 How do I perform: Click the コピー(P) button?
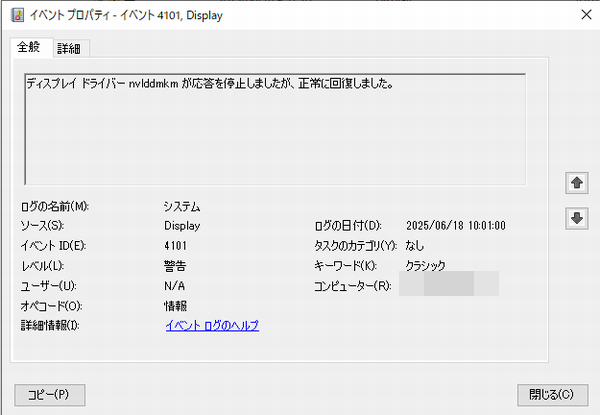tap(50, 395)
